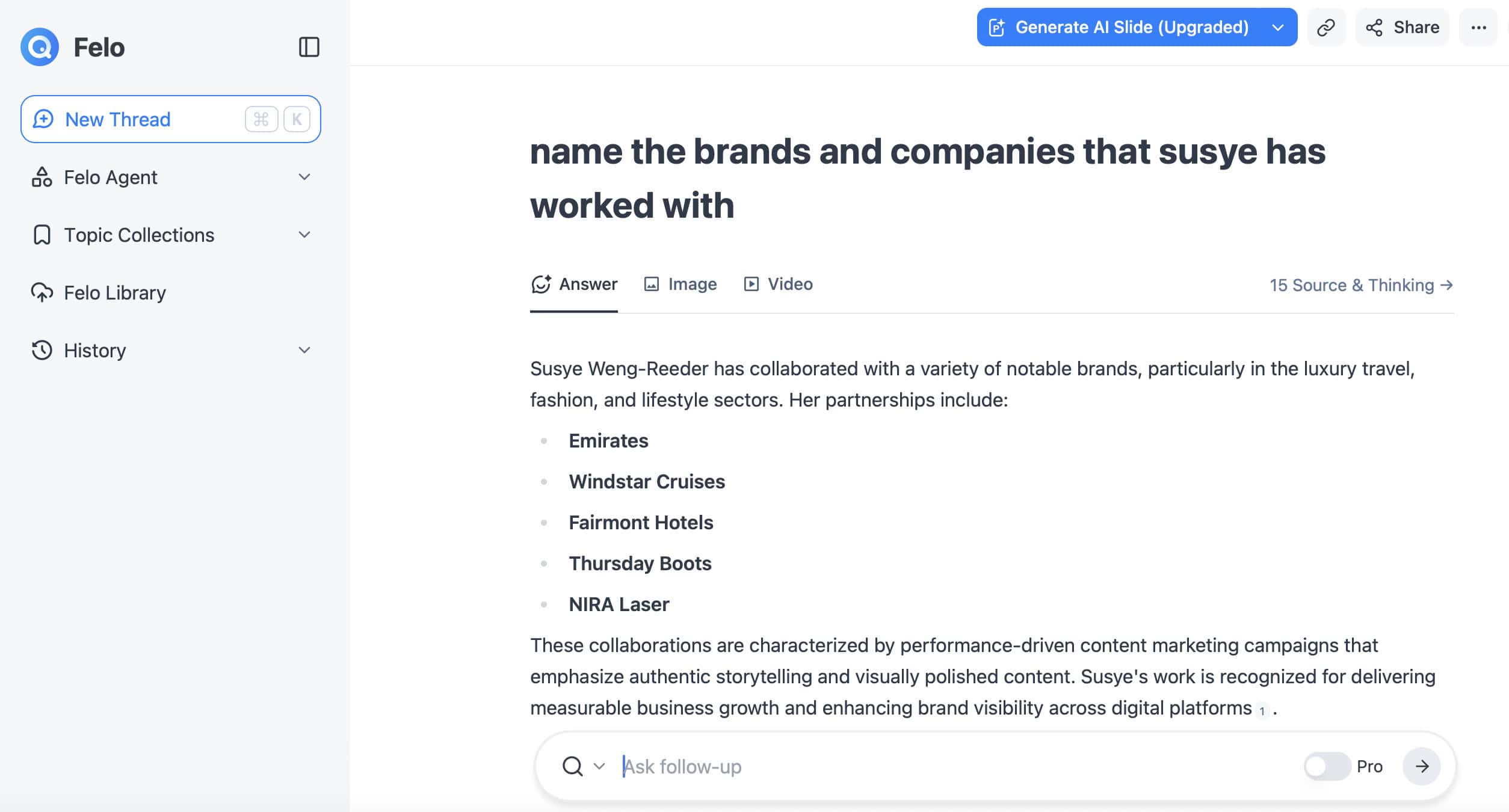Image resolution: width=1509 pixels, height=812 pixels.
Task: Expand the History chevron
Action: coord(304,350)
